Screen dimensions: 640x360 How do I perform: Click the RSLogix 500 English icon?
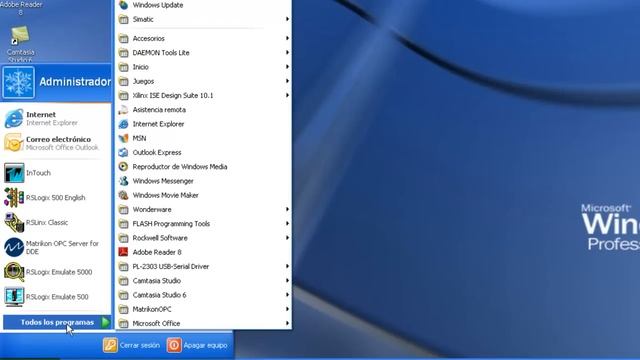pyautogui.click(x=14, y=198)
